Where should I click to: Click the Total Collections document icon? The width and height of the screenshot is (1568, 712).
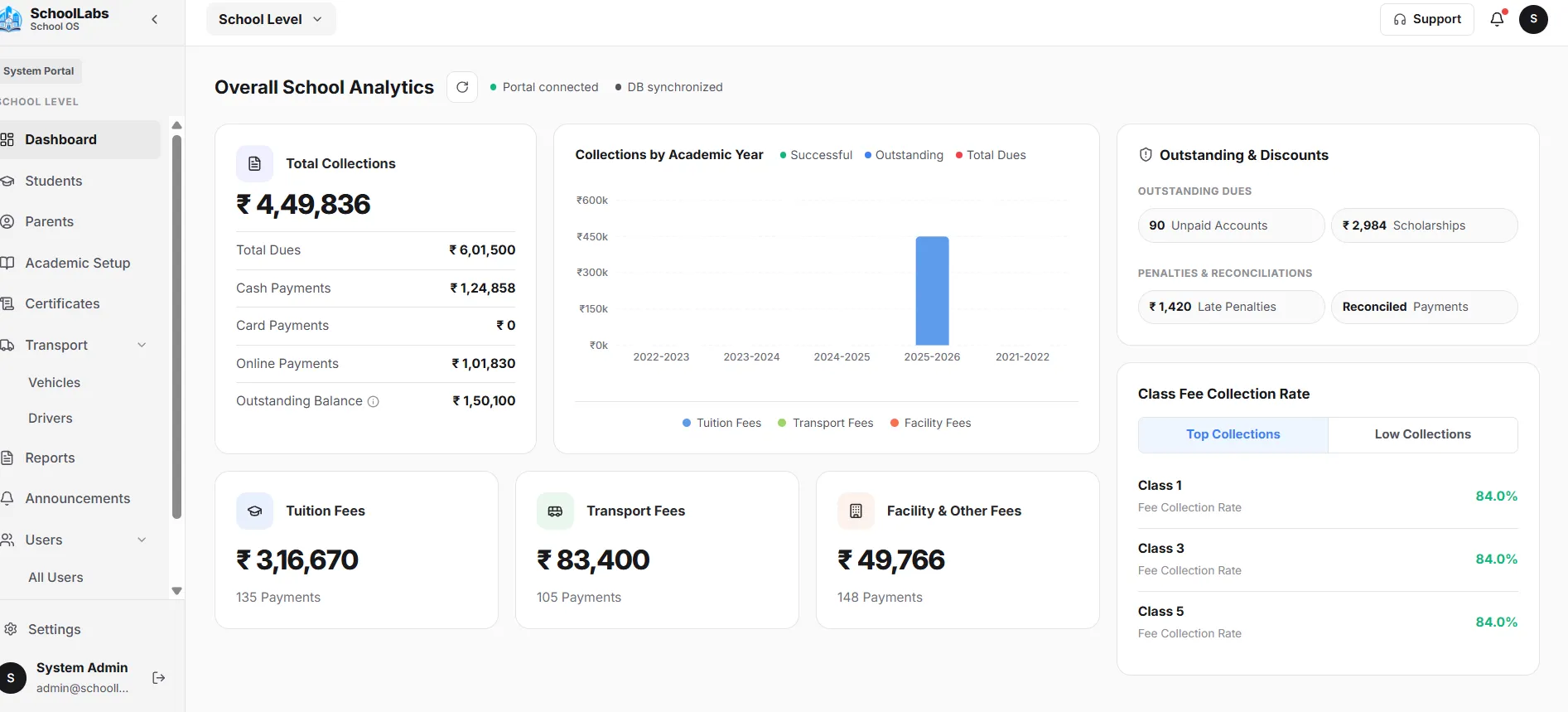coord(254,163)
